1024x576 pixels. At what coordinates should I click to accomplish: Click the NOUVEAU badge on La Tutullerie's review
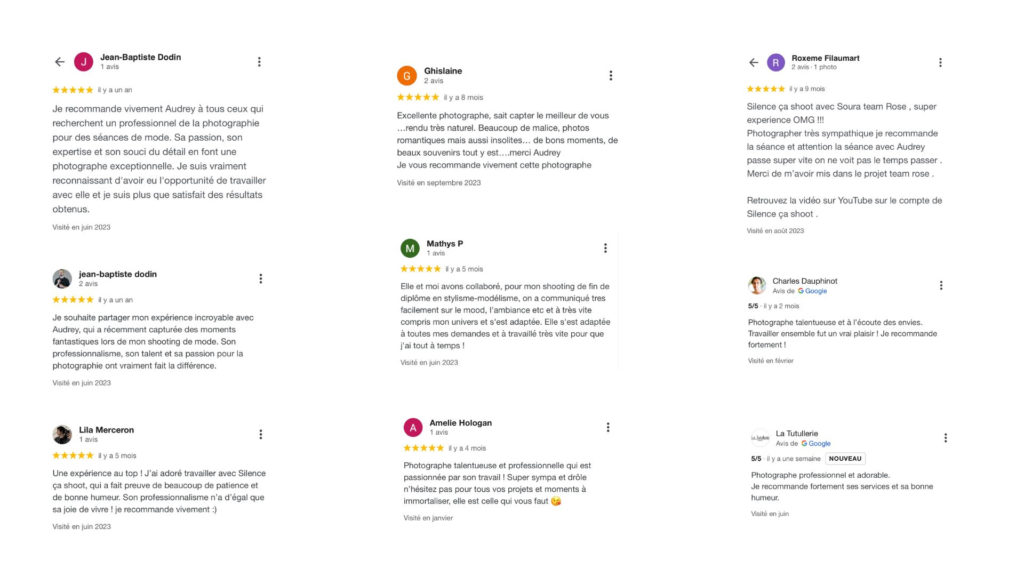846,459
